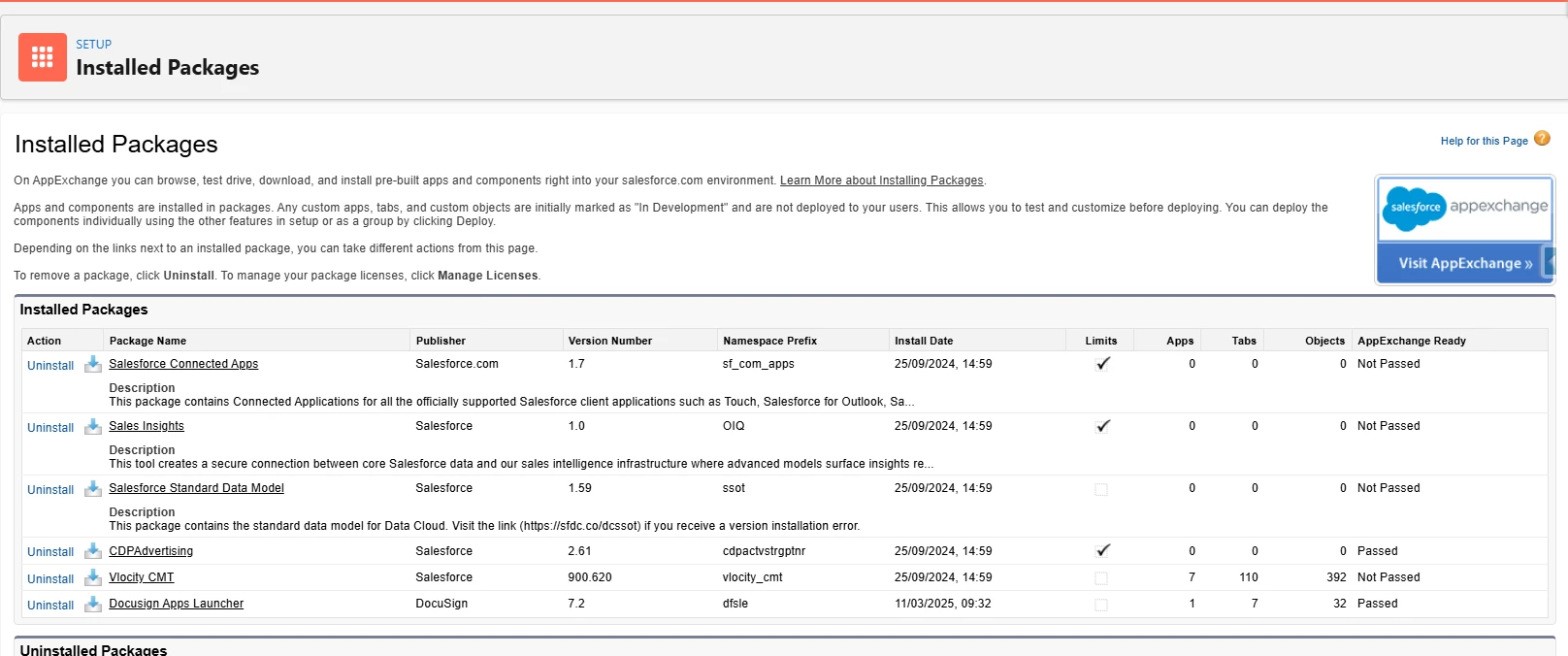Select the cdpactvstrgptnr namespace cell
The height and width of the screenshot is (656, 1568).
pyautogui.click(x=765, y=551)
